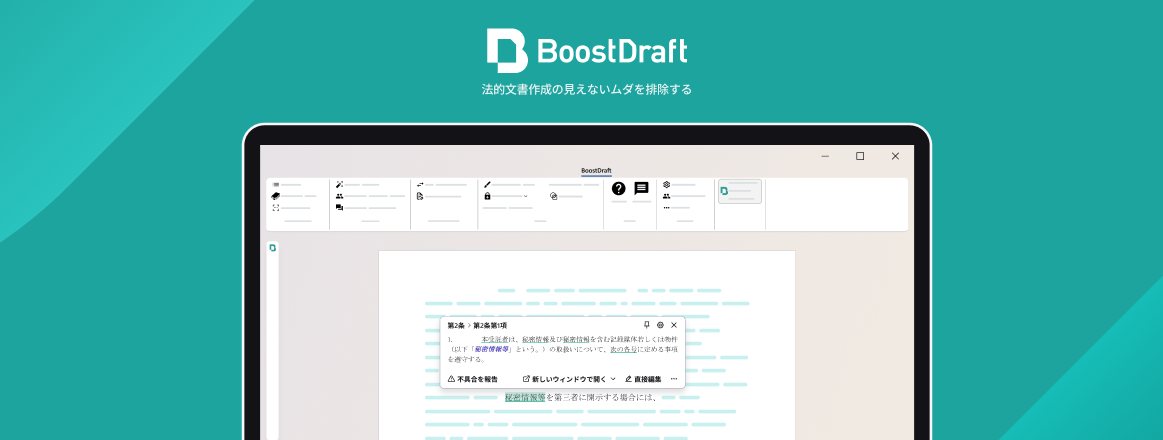Expand the chevron next to 新しいウィンドウで開く

(x=613, y=378)
